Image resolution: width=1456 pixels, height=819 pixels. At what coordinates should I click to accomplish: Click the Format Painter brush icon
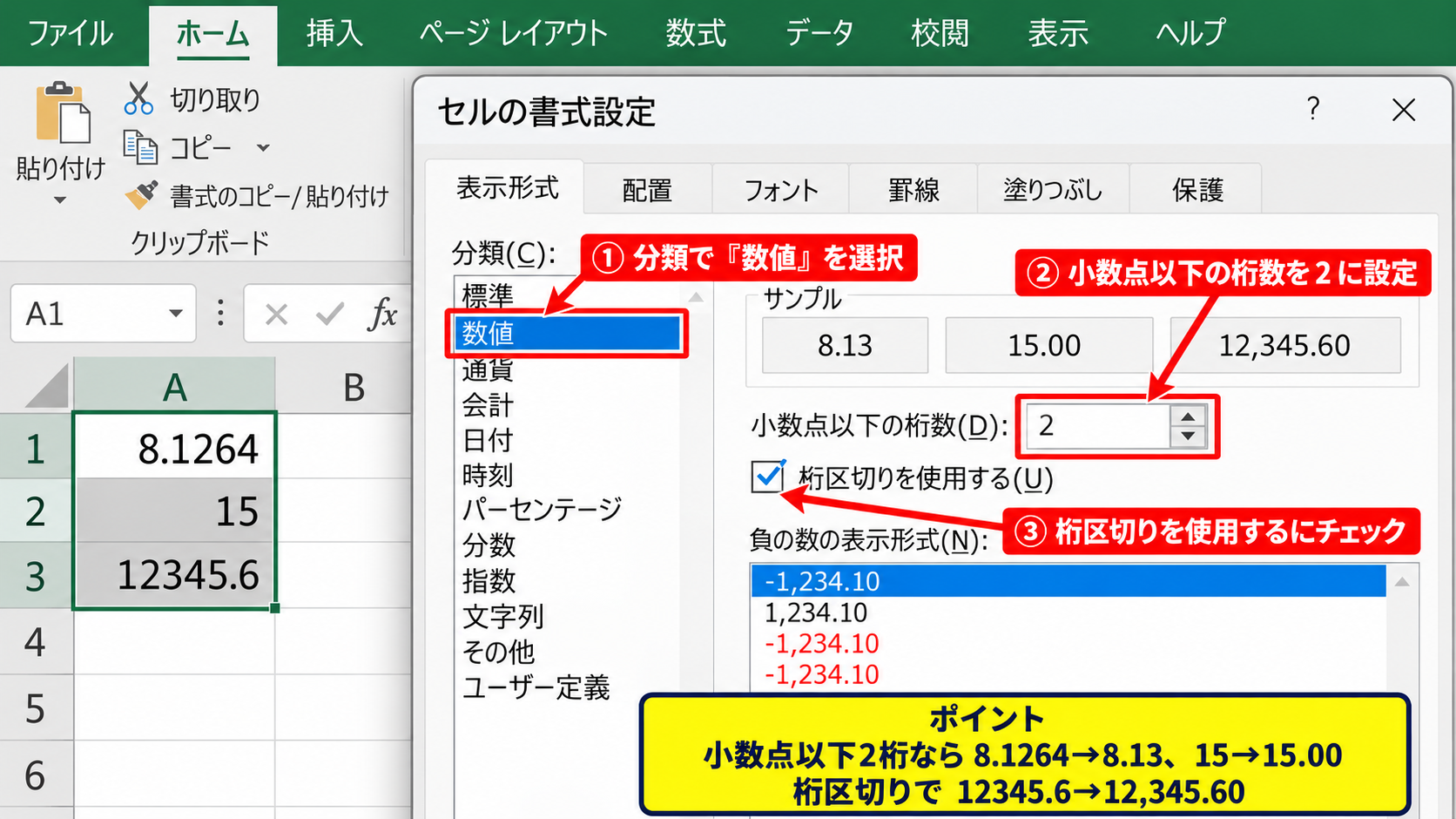point(141,195)
